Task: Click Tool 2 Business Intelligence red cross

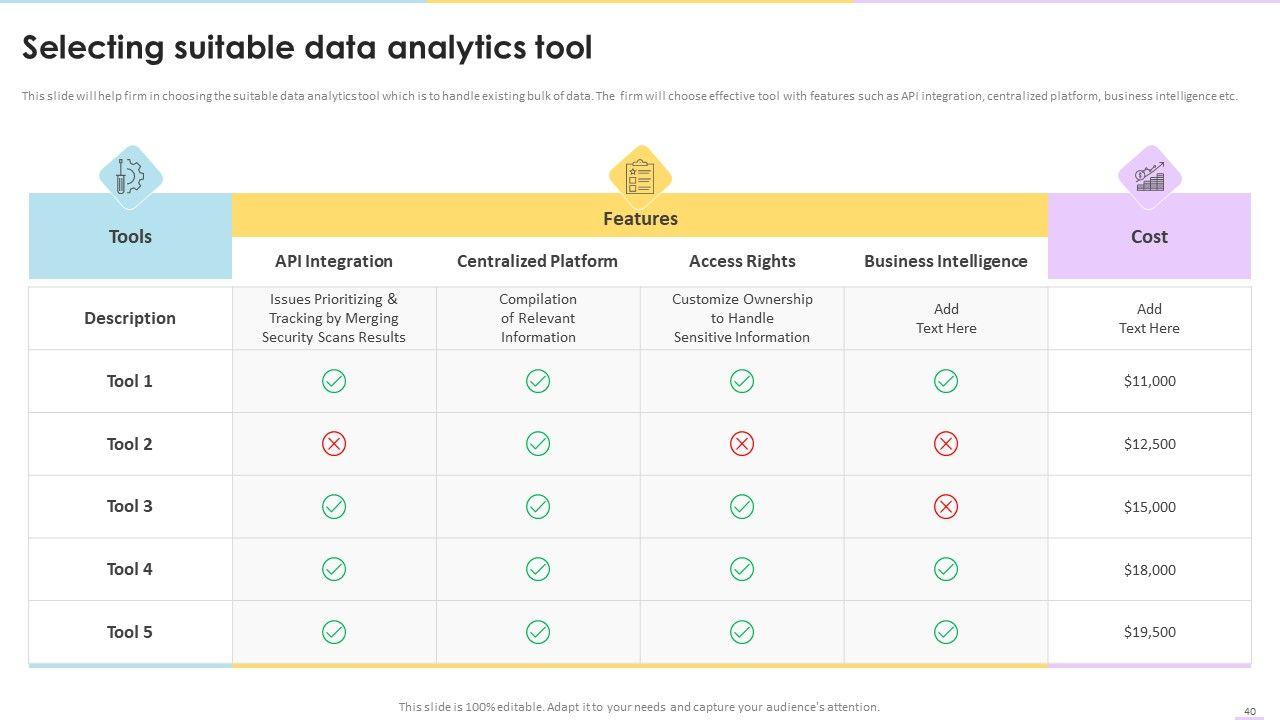Action: tap(946, 444)
